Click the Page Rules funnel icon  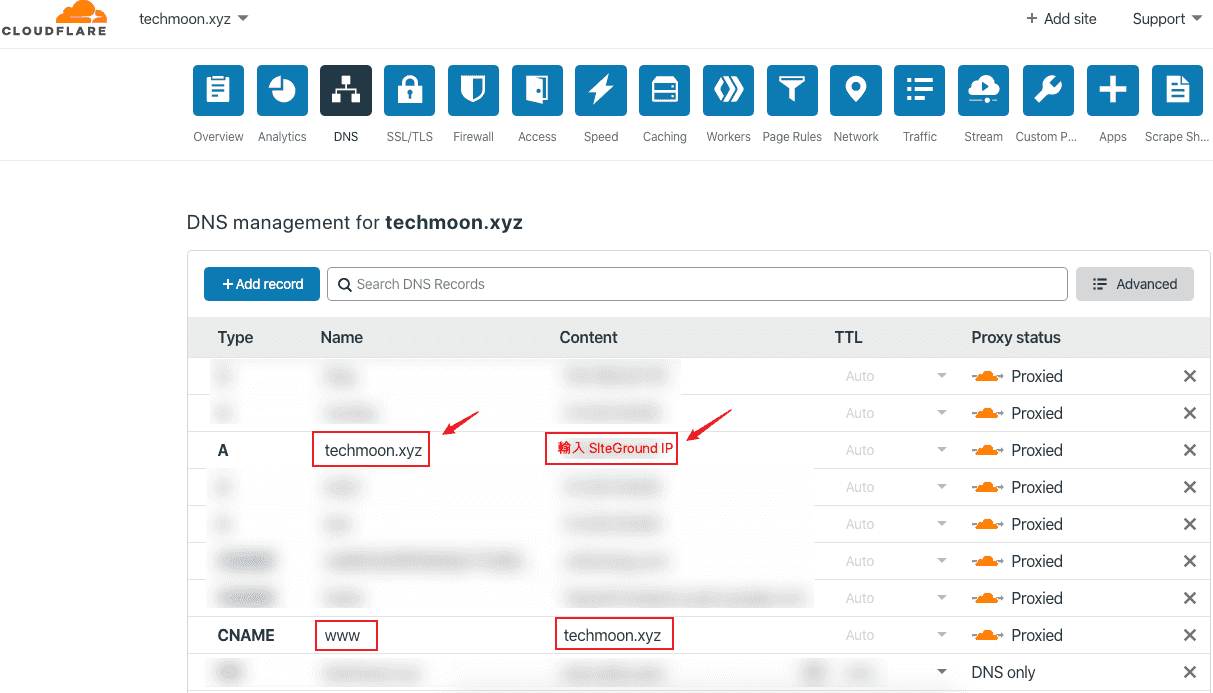pyautogui.click(x=792, y=91)
